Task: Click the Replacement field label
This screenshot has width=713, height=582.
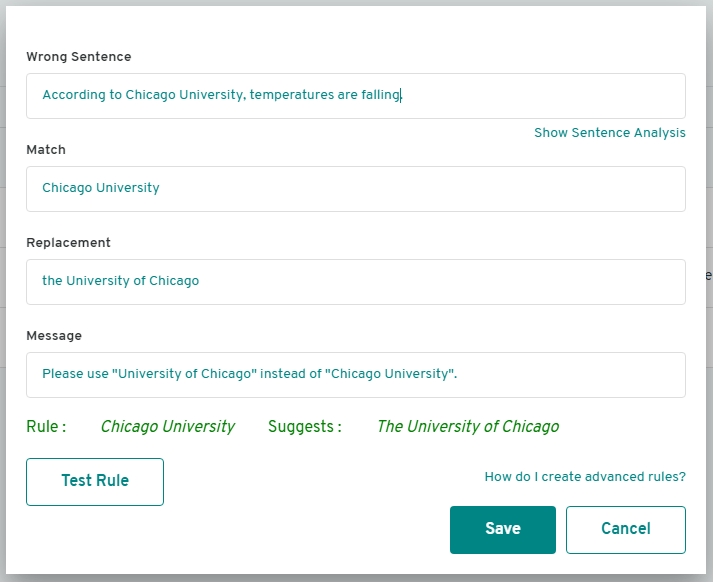Action: (x=68, y=243)
